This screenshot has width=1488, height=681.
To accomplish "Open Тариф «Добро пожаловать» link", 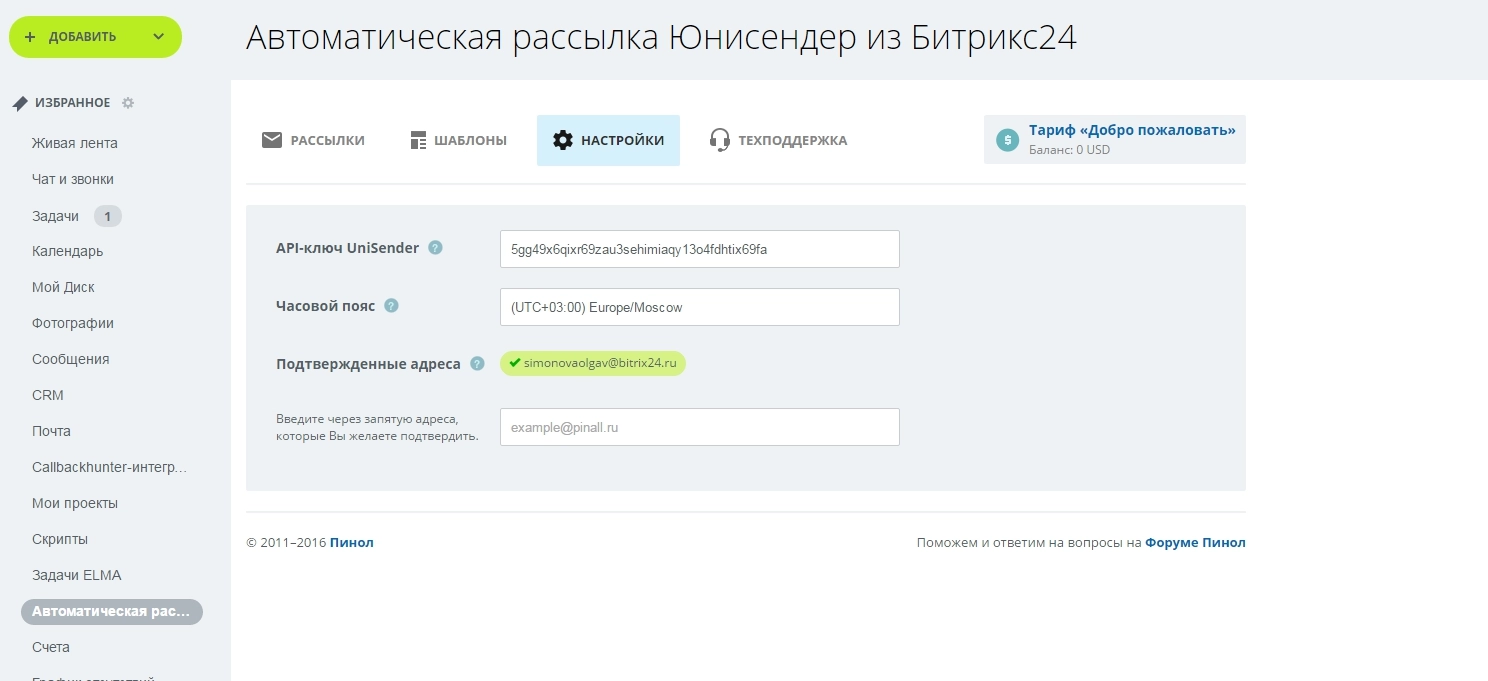I will 1132,131.
